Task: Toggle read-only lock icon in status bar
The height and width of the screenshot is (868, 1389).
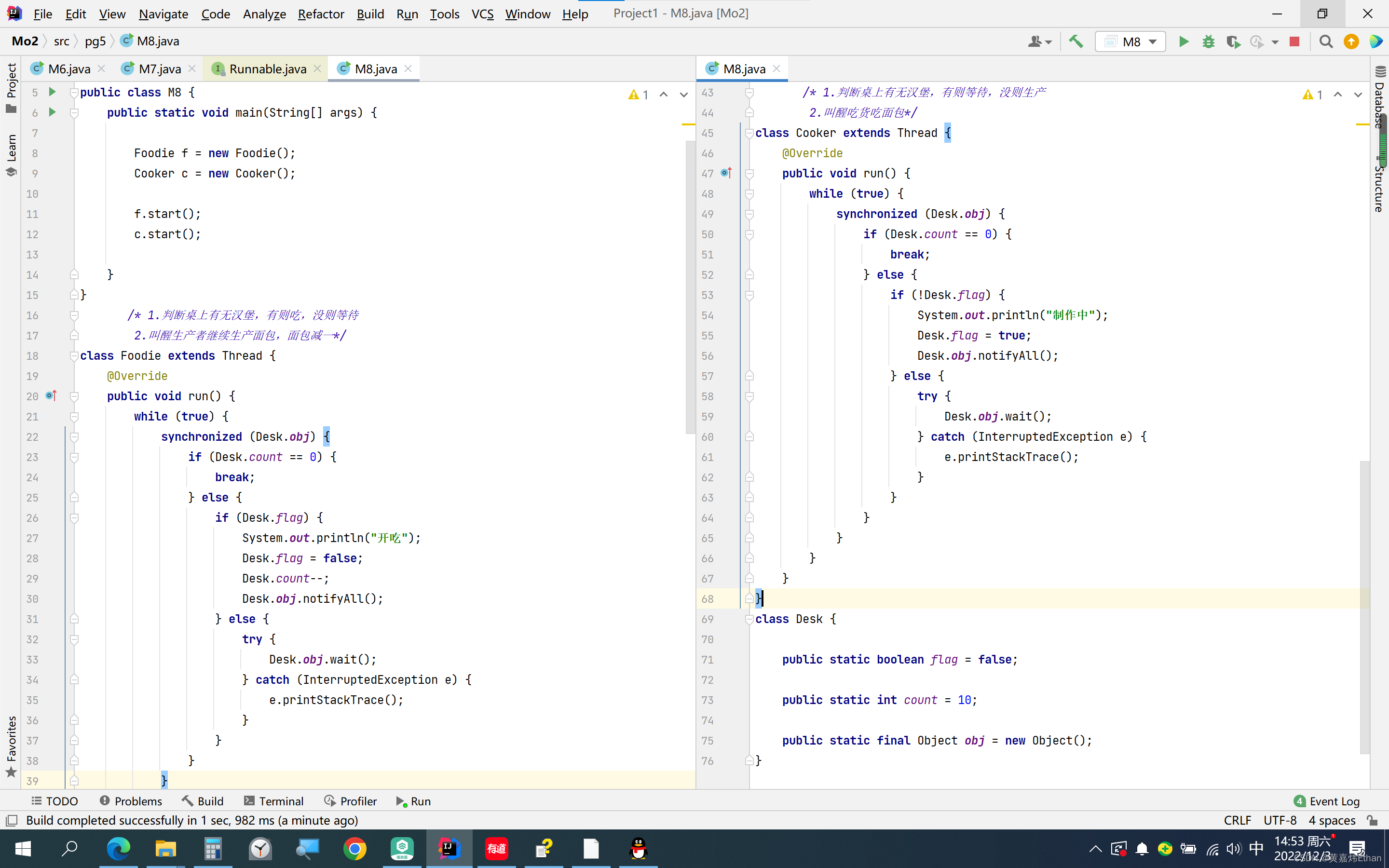Action: [1372, 820]
